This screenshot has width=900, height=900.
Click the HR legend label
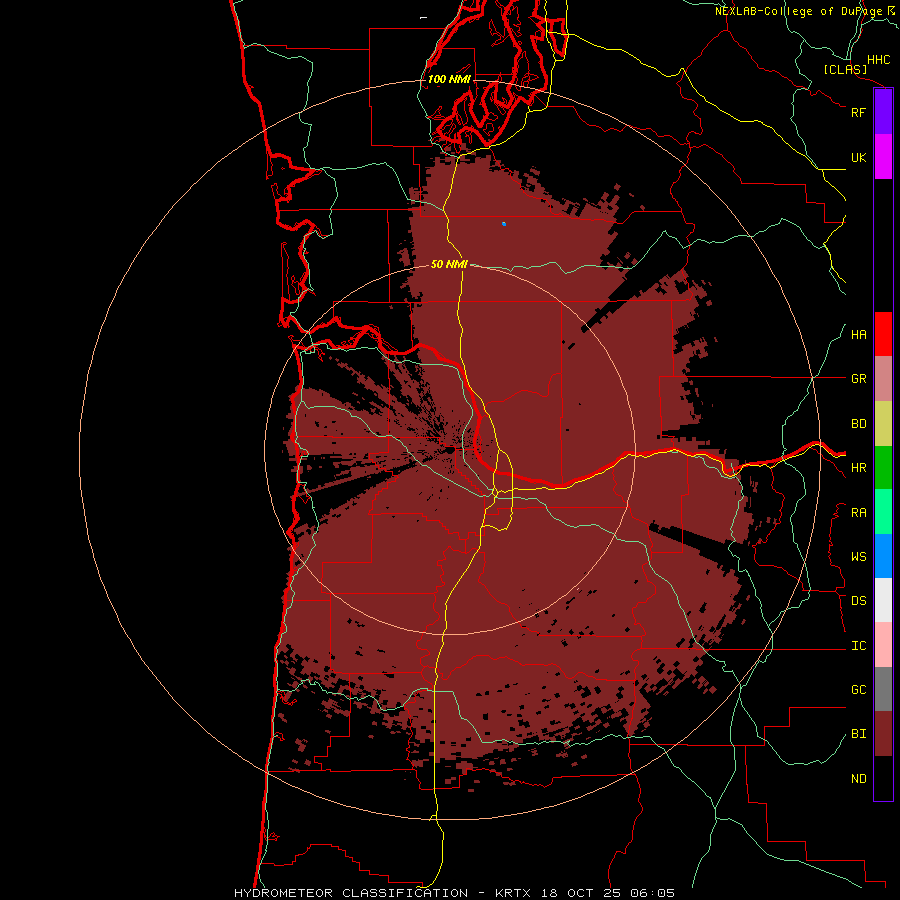858,468
